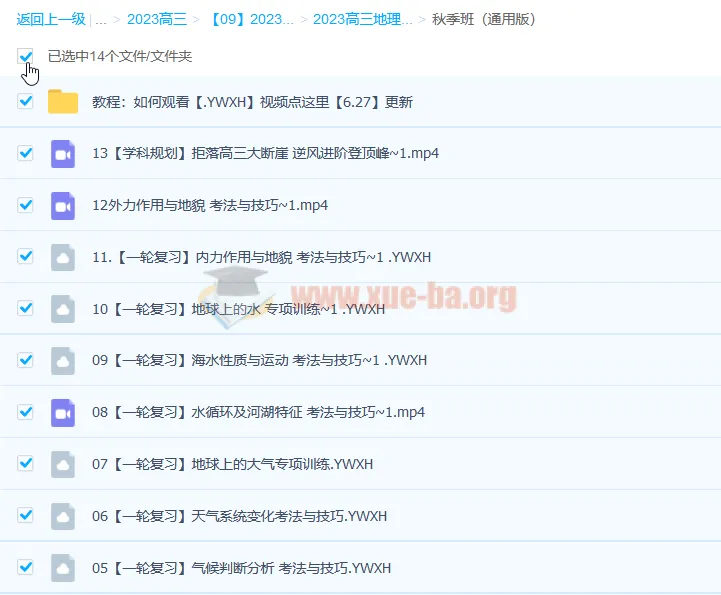Go to 2023高三 breadcrumb folder
Image resolution: width=721 pixels, height=595 pixels.
(x=155, y=19)
